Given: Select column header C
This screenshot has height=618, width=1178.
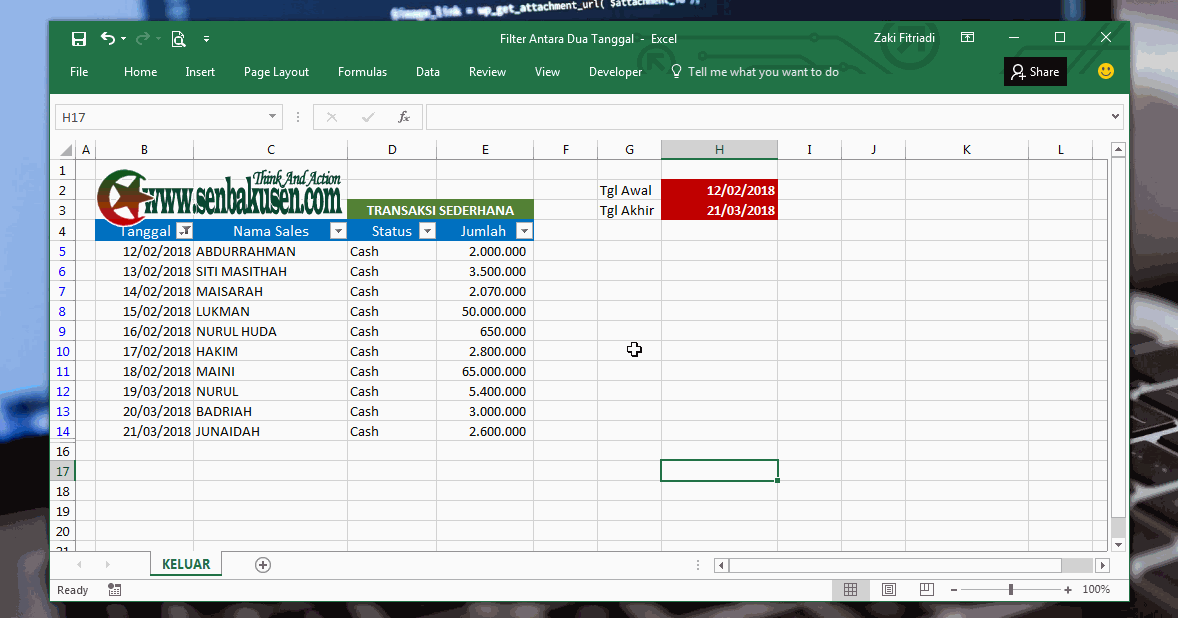Looking at the screenshot, I should tap(270, 149).
